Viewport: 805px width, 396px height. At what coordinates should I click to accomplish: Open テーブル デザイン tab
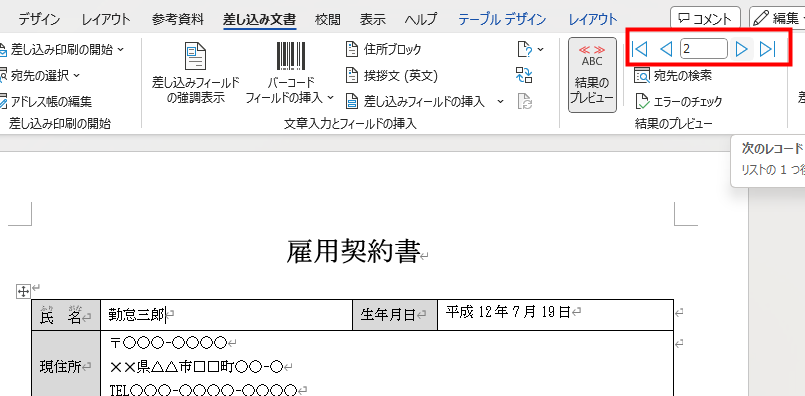point(502,20)
